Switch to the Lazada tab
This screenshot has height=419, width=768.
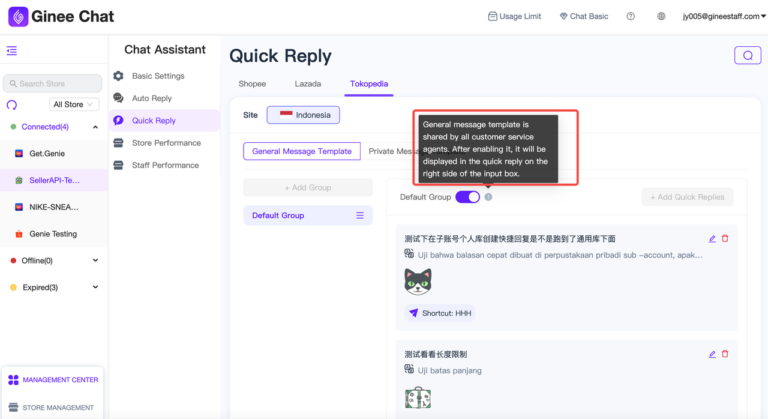(x=308, y=84)
